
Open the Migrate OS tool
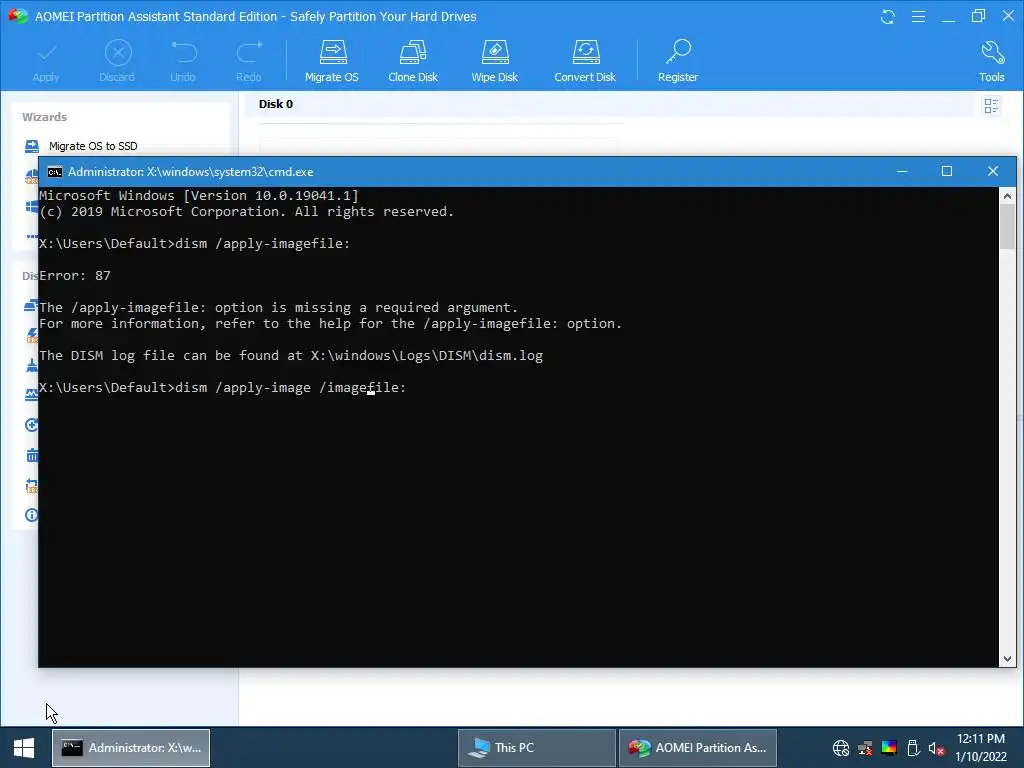tap(332, 62)
